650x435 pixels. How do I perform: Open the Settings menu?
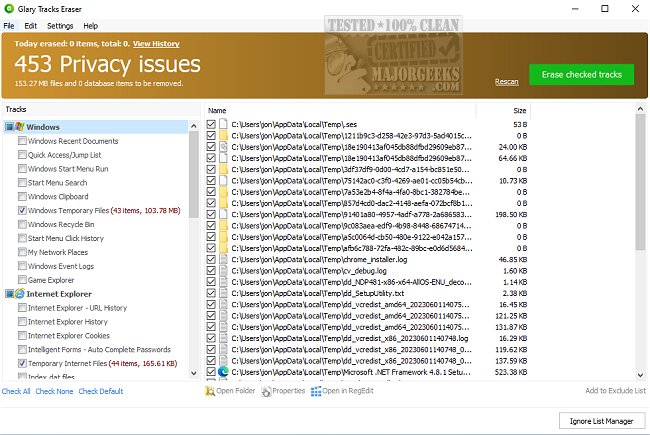pyautogui.click(x=60, y=25)
